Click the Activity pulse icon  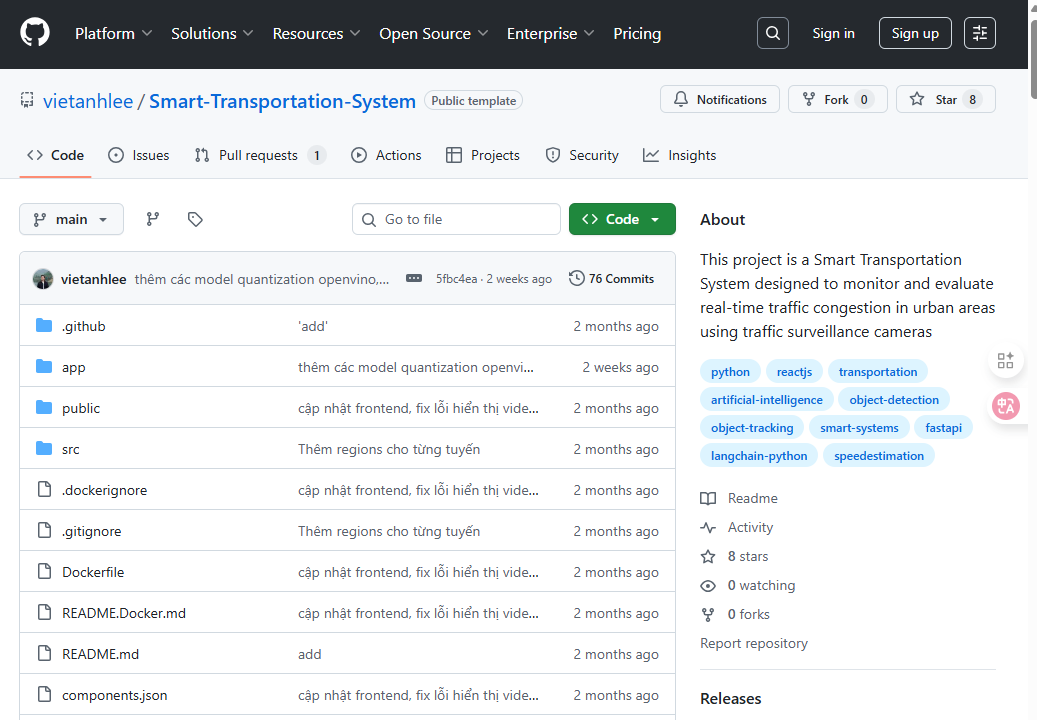[708, 528]
